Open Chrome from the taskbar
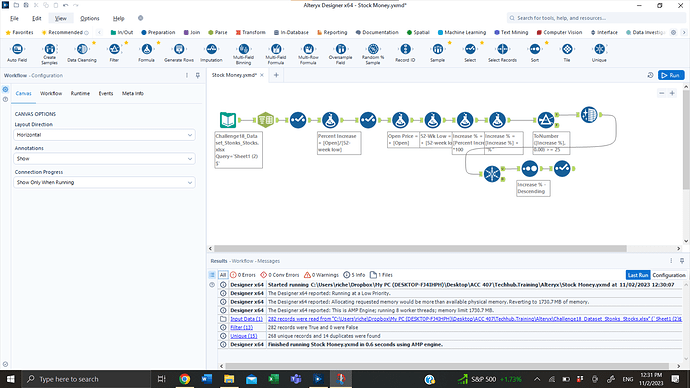The image size is (690, 388). (184, 379)
